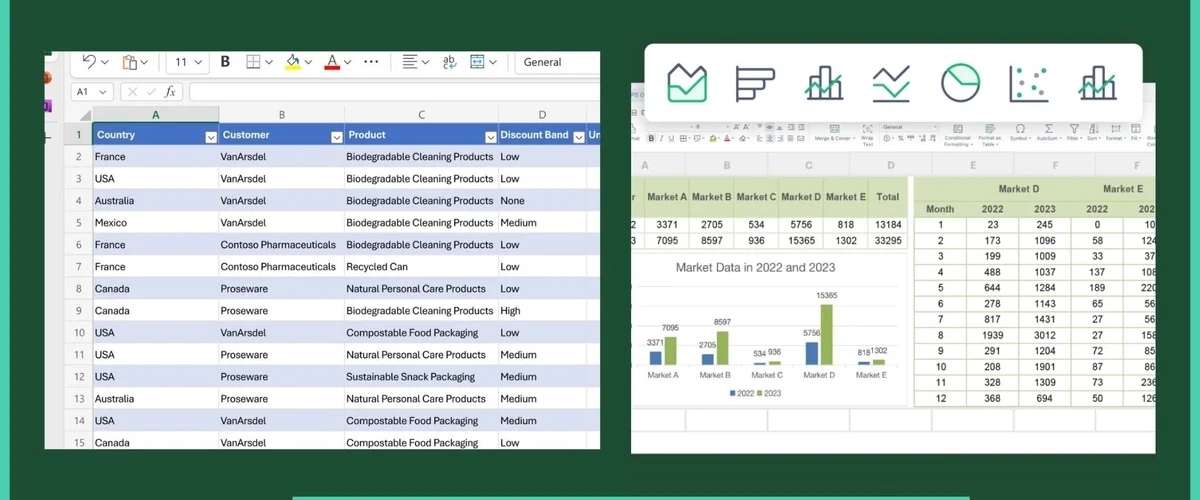
Task: Toggle Bold in the left Excel toolbar
Action: click(x=225, y=62)
